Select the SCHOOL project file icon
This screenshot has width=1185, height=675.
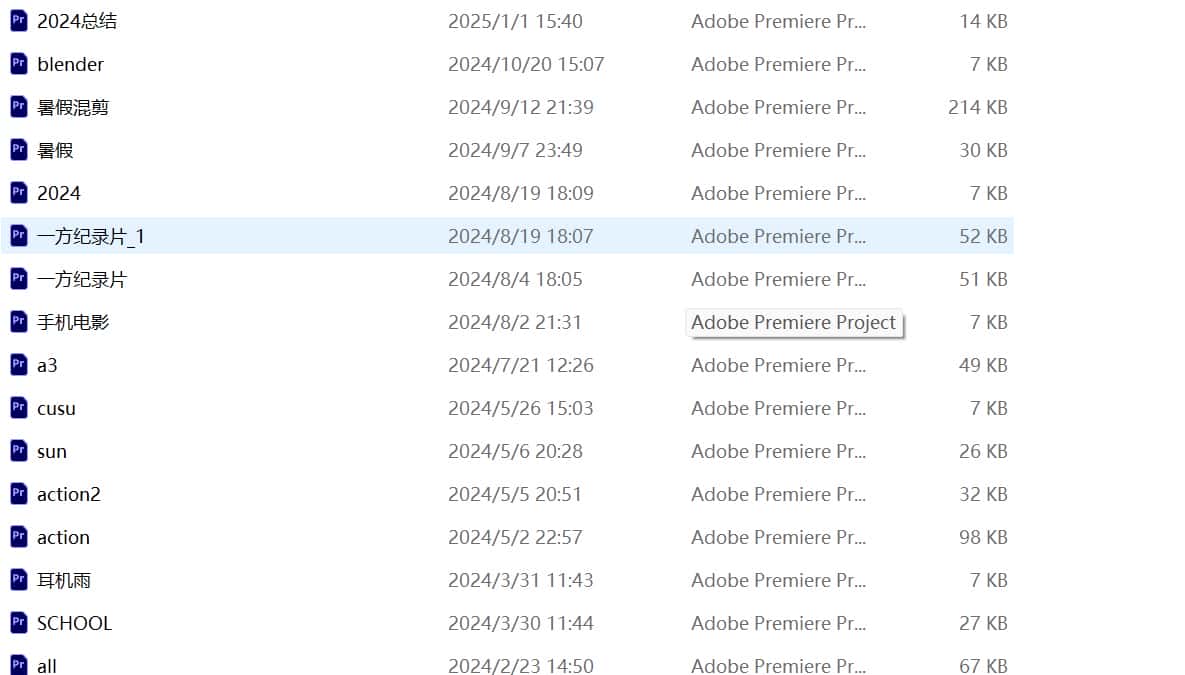pyautogui.click(x=19, y=623)
